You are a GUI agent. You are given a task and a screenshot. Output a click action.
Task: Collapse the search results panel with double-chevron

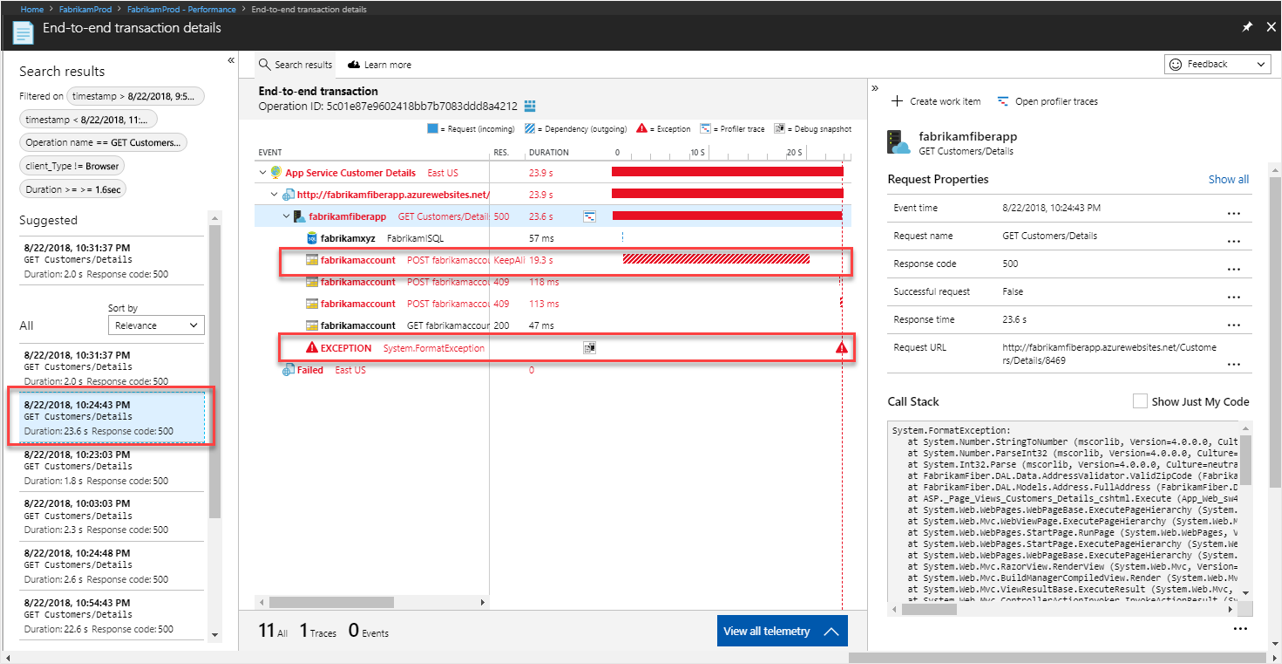231,61
